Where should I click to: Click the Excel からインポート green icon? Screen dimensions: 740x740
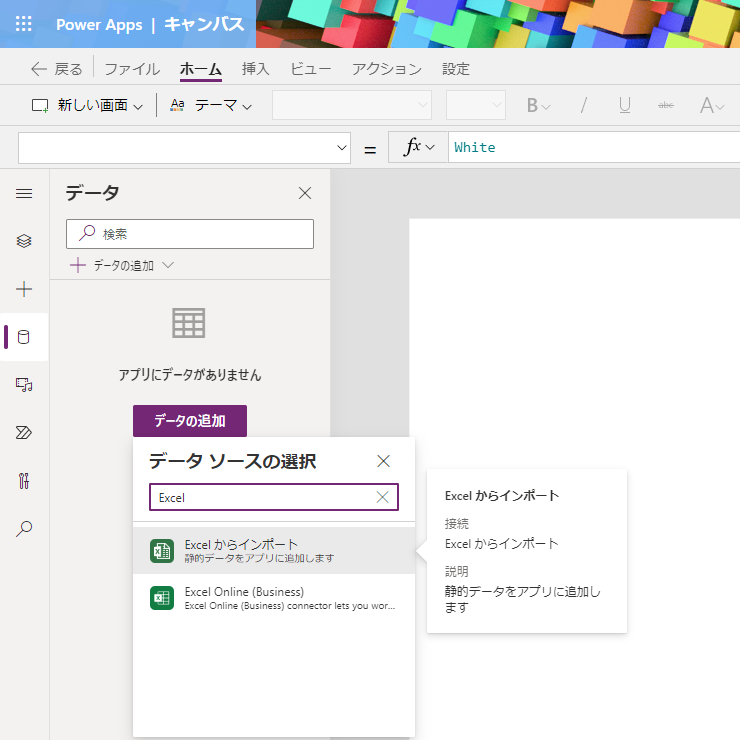[162, 551]
